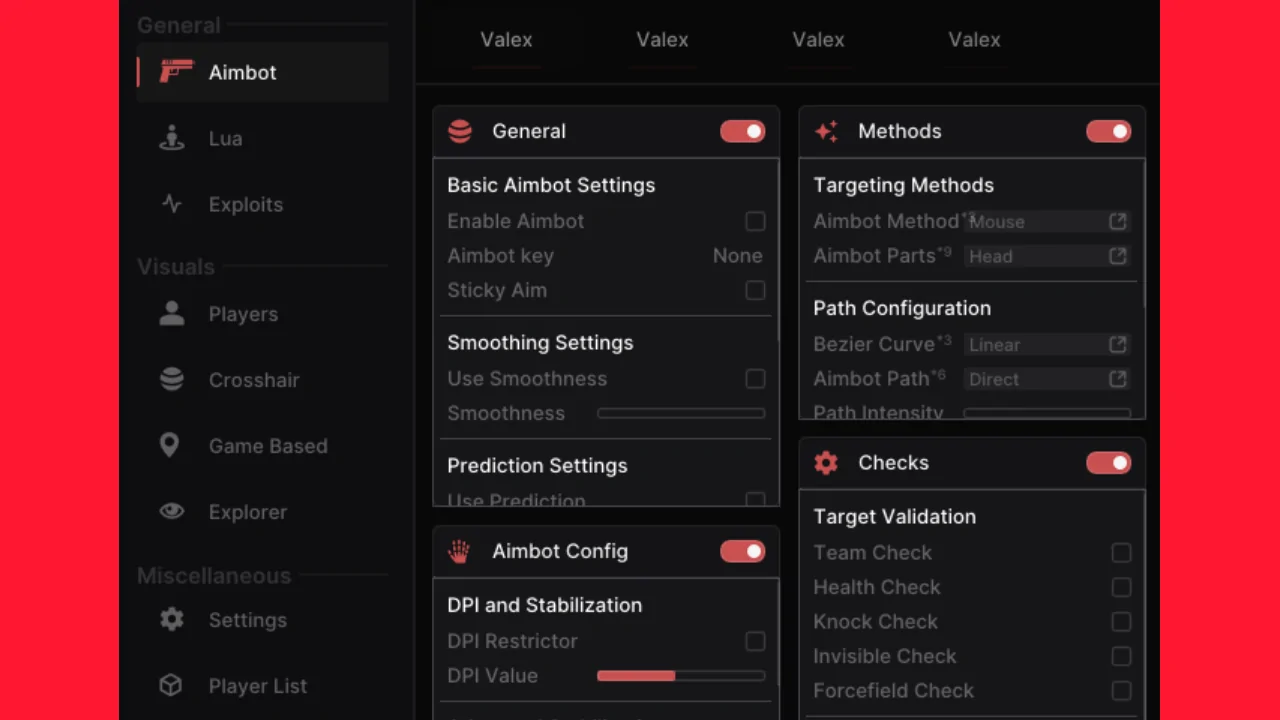The height and width of the screenshot is (720, 1280).
Task: Check the Invisible Check checkbox
Action: coord(1121,656)
